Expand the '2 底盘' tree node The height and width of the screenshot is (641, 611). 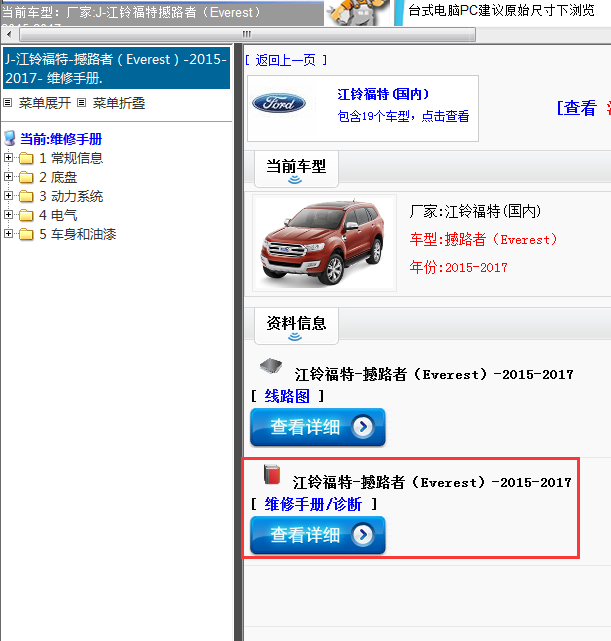[8, 177]
